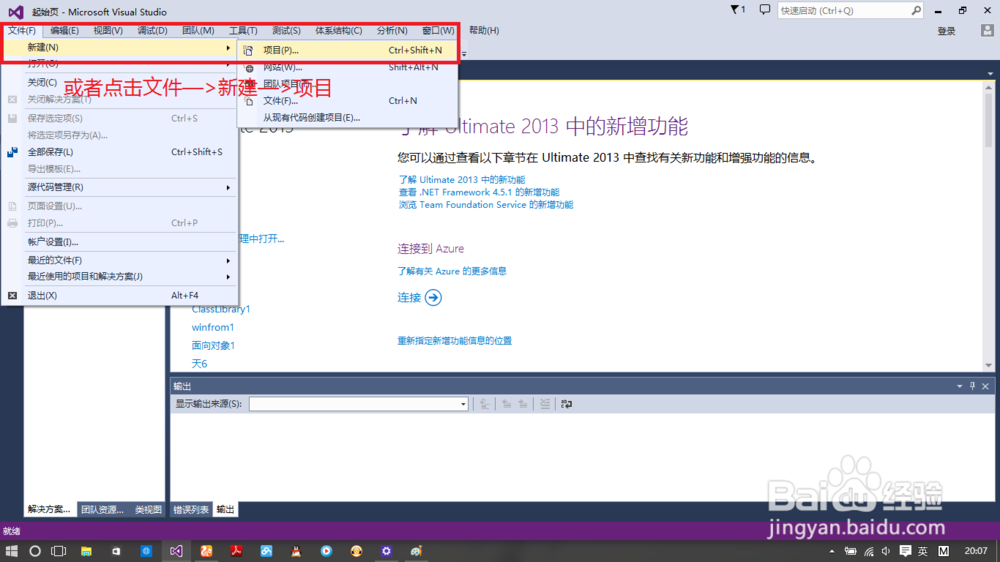The height and width of the screenshot is (562, 1000).
Task: Click the clear all icon in Output toolbar
Action: 545,404
